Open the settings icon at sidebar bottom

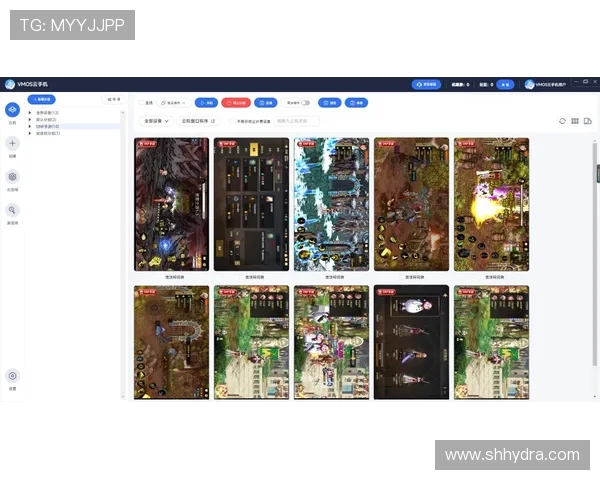pyautogui.click(x=12, y=376)
